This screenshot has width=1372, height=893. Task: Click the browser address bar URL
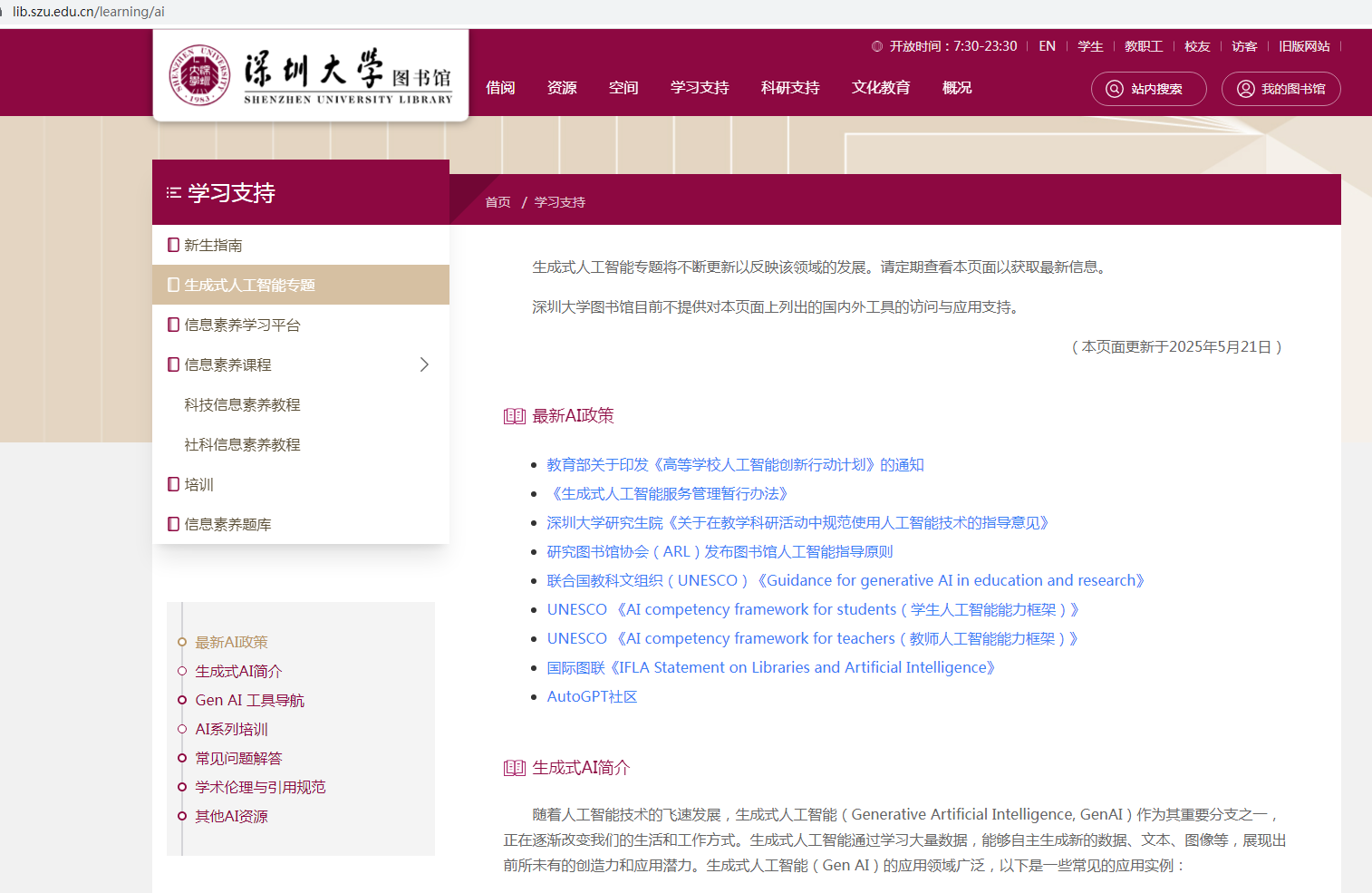coord(89,12)
